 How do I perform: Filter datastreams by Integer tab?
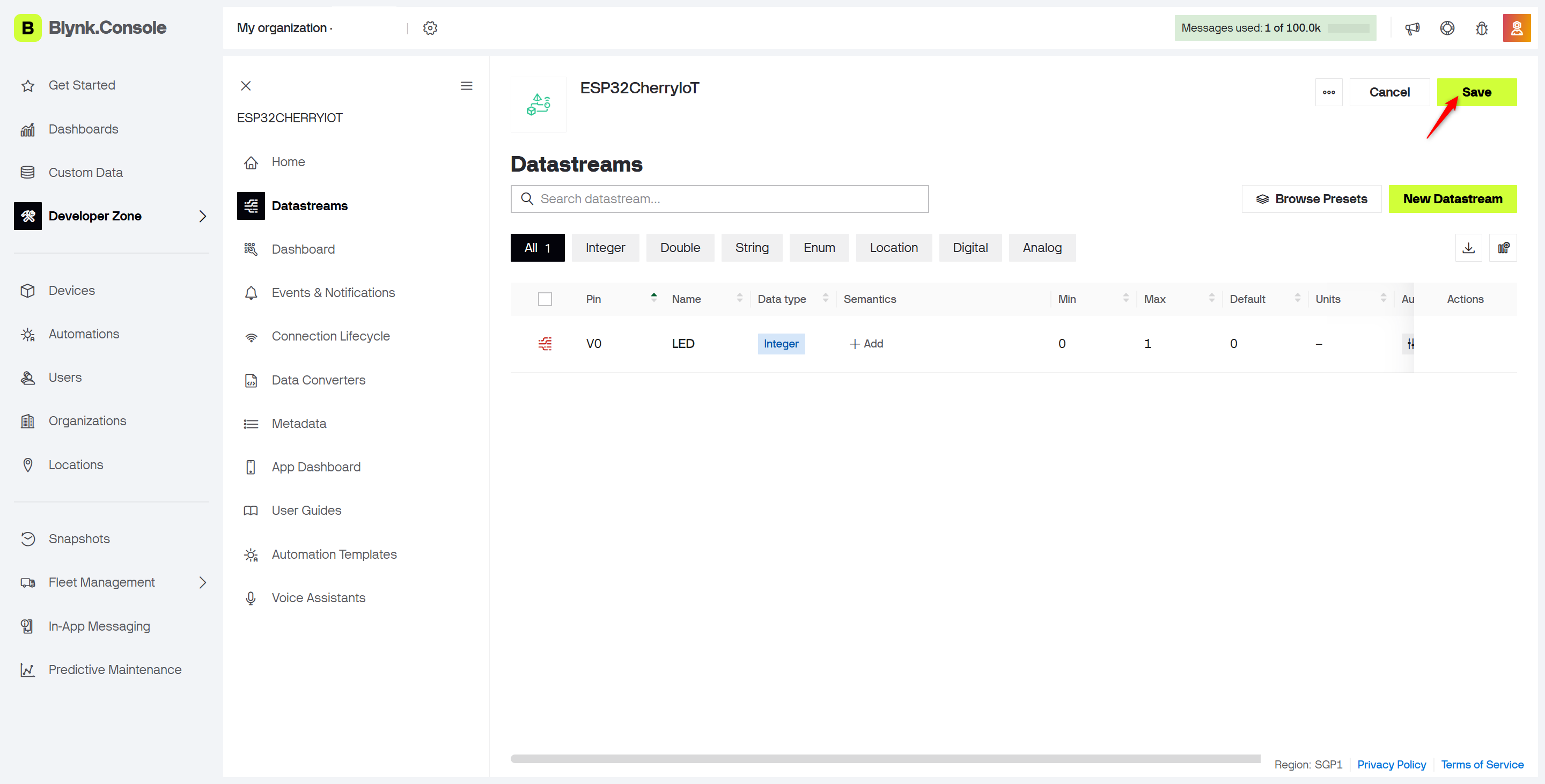pyautogui.click(x=605, y=248)
